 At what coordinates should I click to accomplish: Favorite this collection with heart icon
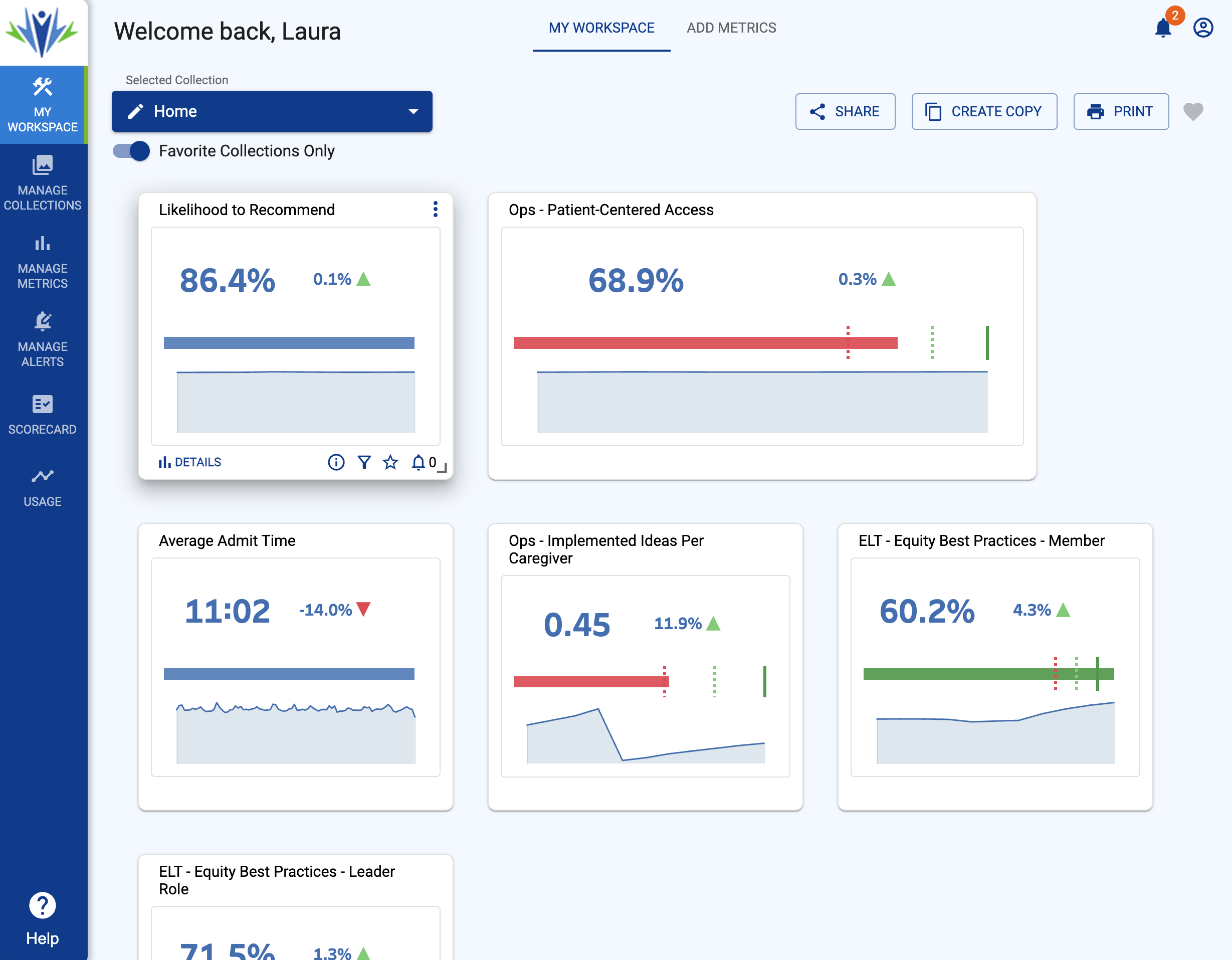1193,112
